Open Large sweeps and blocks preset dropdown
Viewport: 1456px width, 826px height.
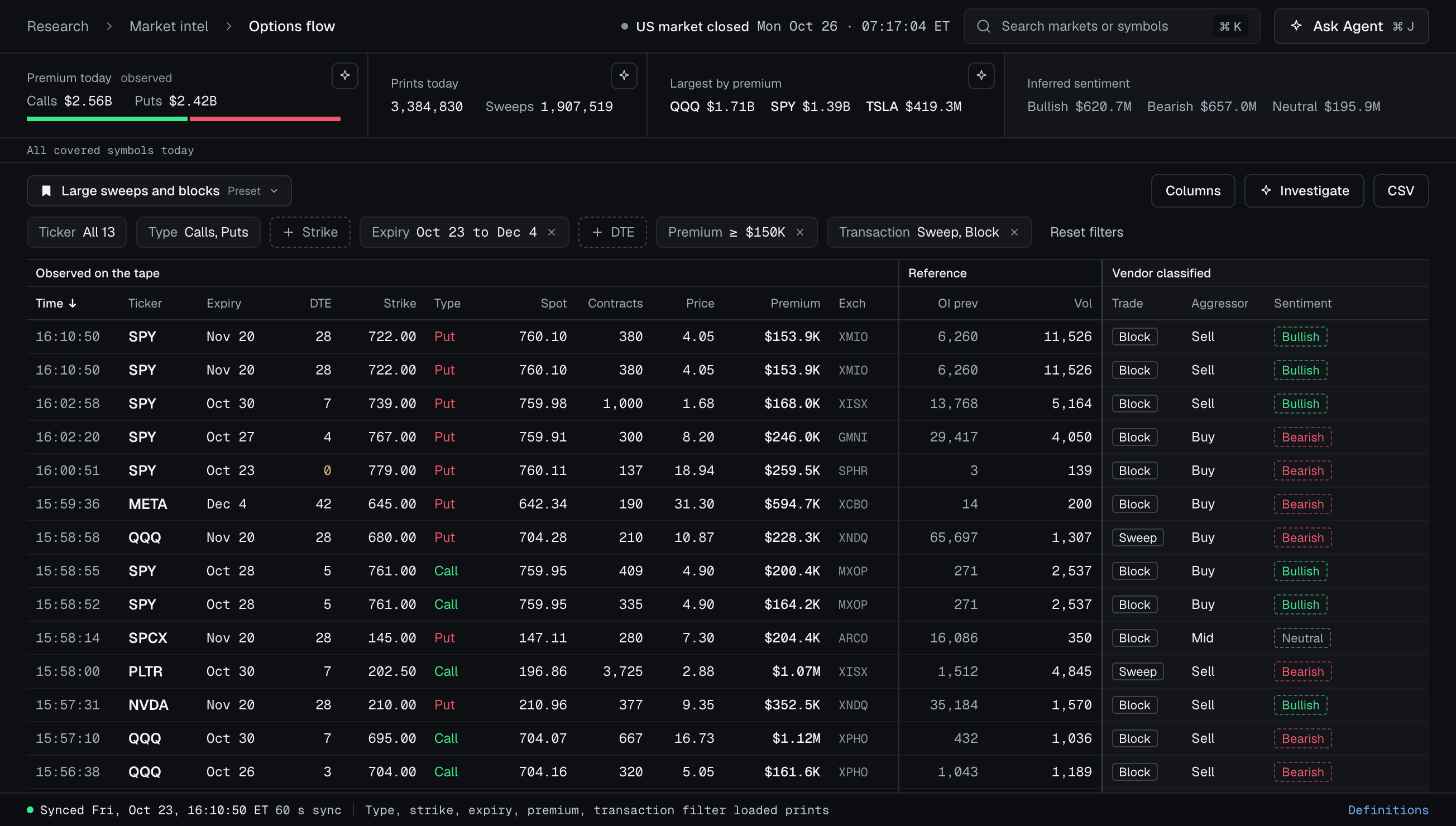click(x=160, y=191)
